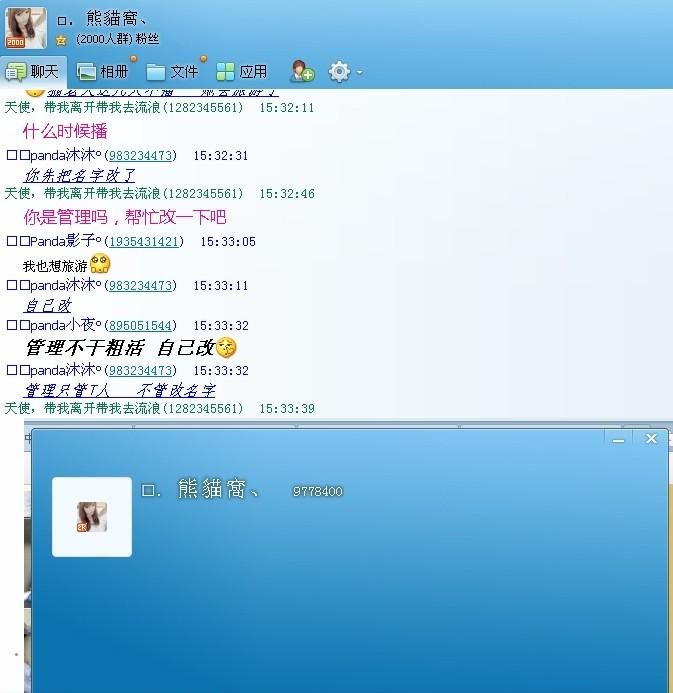Close the group info popup window
This screenshot has height=693, width=673.
click(x=651, y=439)
